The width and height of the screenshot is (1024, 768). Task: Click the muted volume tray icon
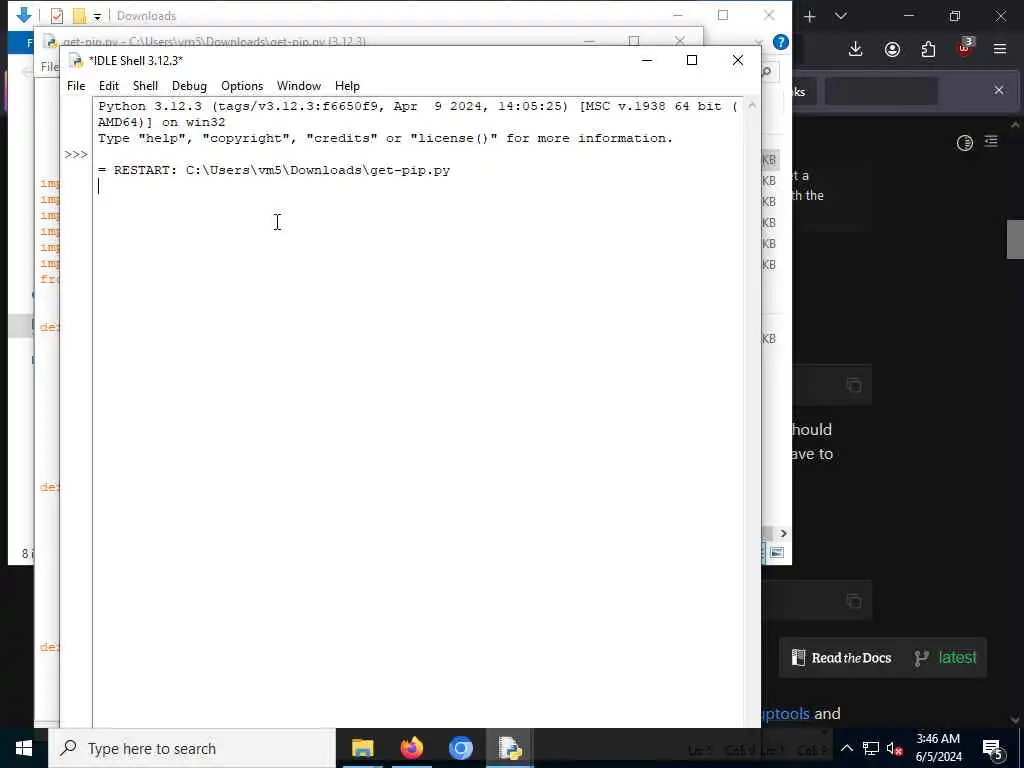895,748
